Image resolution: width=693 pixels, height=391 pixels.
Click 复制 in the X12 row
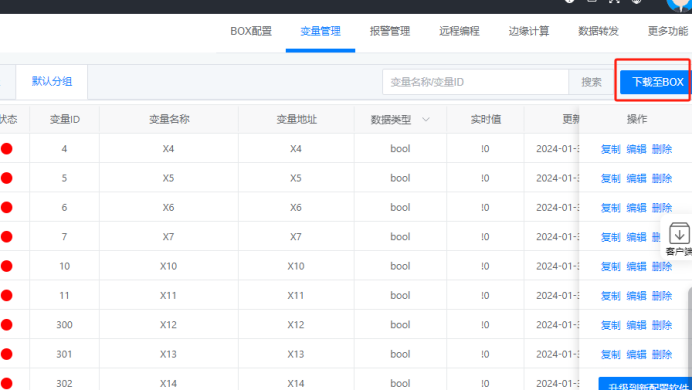tap(610, 325)
